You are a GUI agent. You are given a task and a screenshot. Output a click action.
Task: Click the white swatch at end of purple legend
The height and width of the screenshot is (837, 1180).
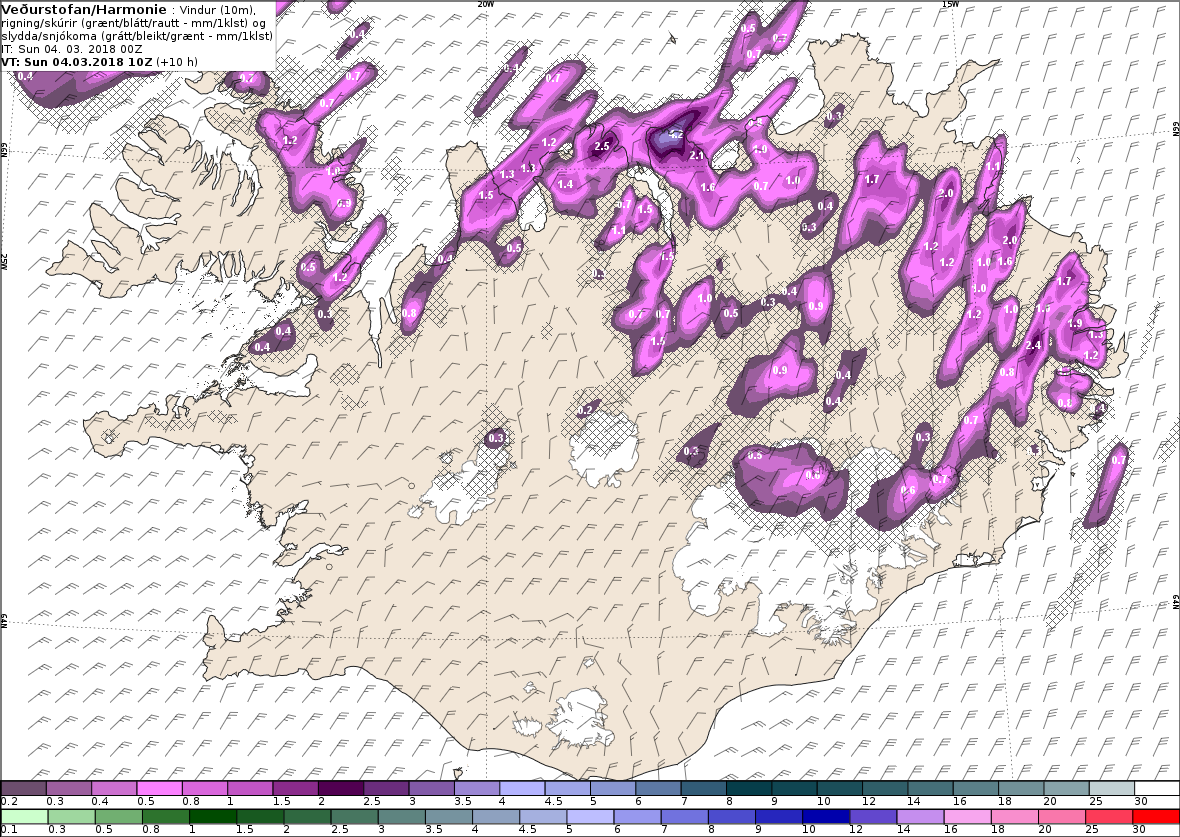click(x=1157, y=788)
